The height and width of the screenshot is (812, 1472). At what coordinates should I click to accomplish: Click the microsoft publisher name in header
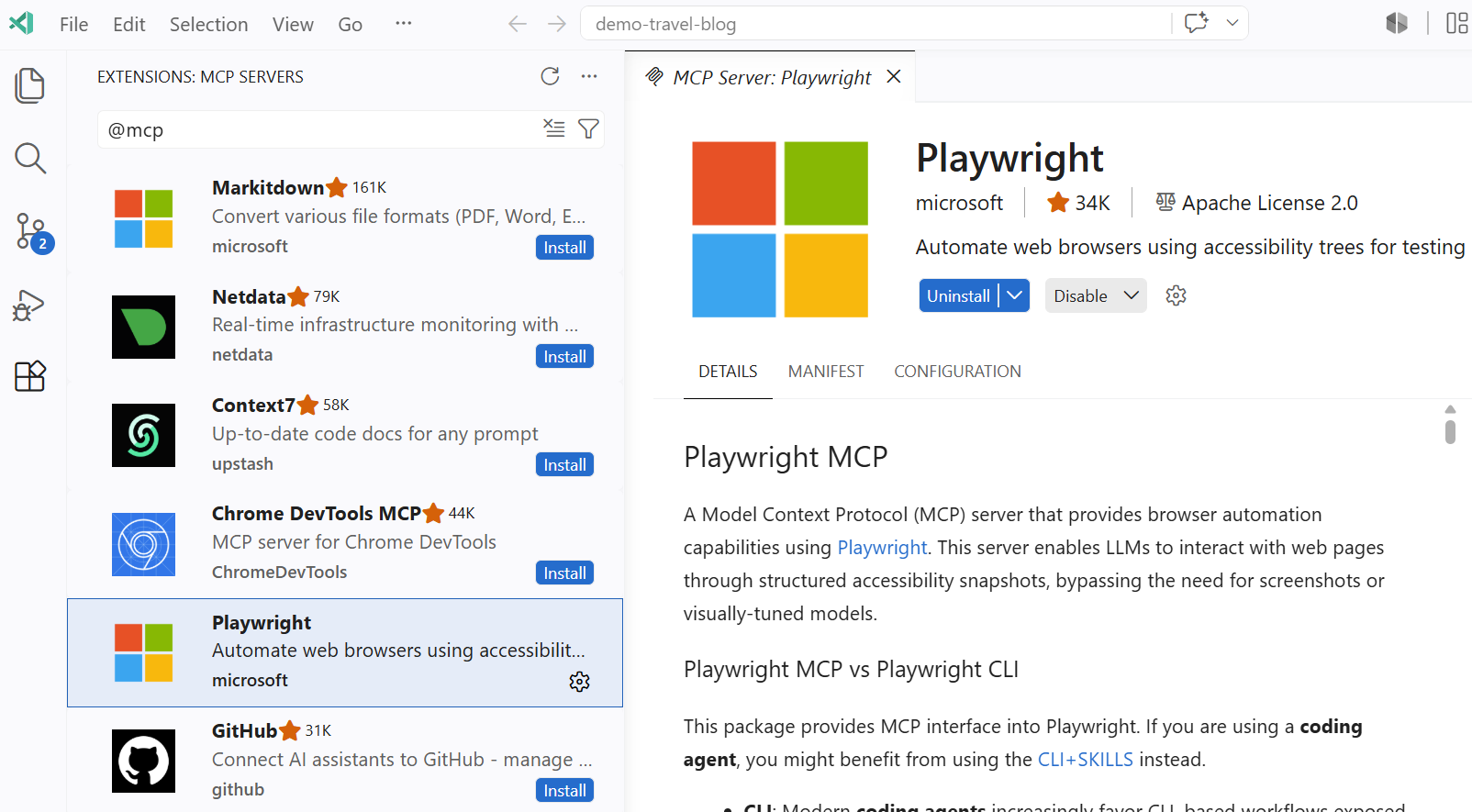click(x=959, y=203)
